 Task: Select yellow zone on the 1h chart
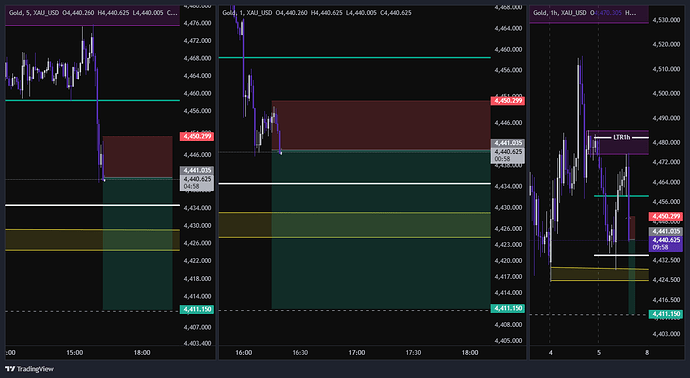[599, 274]
